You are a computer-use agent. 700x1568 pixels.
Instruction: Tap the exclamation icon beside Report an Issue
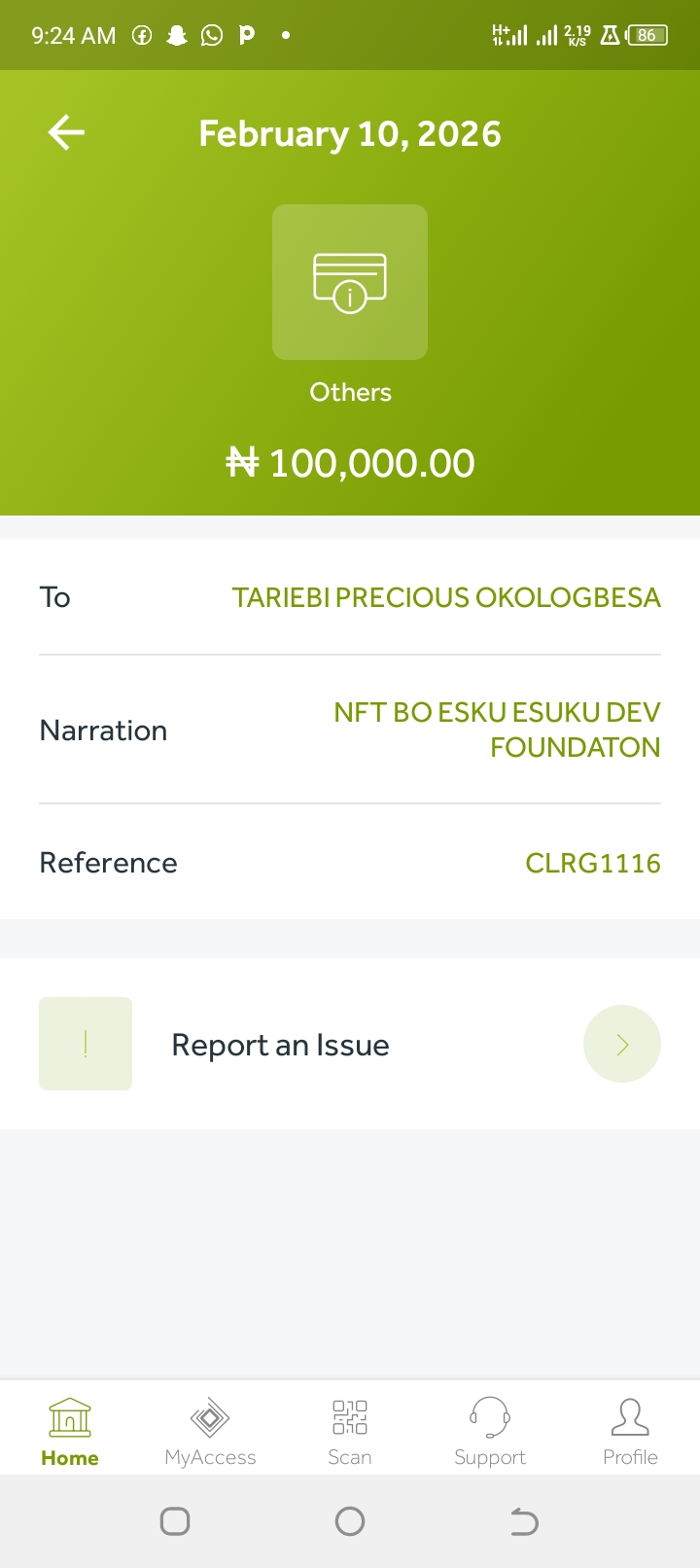coord(86,1044)
